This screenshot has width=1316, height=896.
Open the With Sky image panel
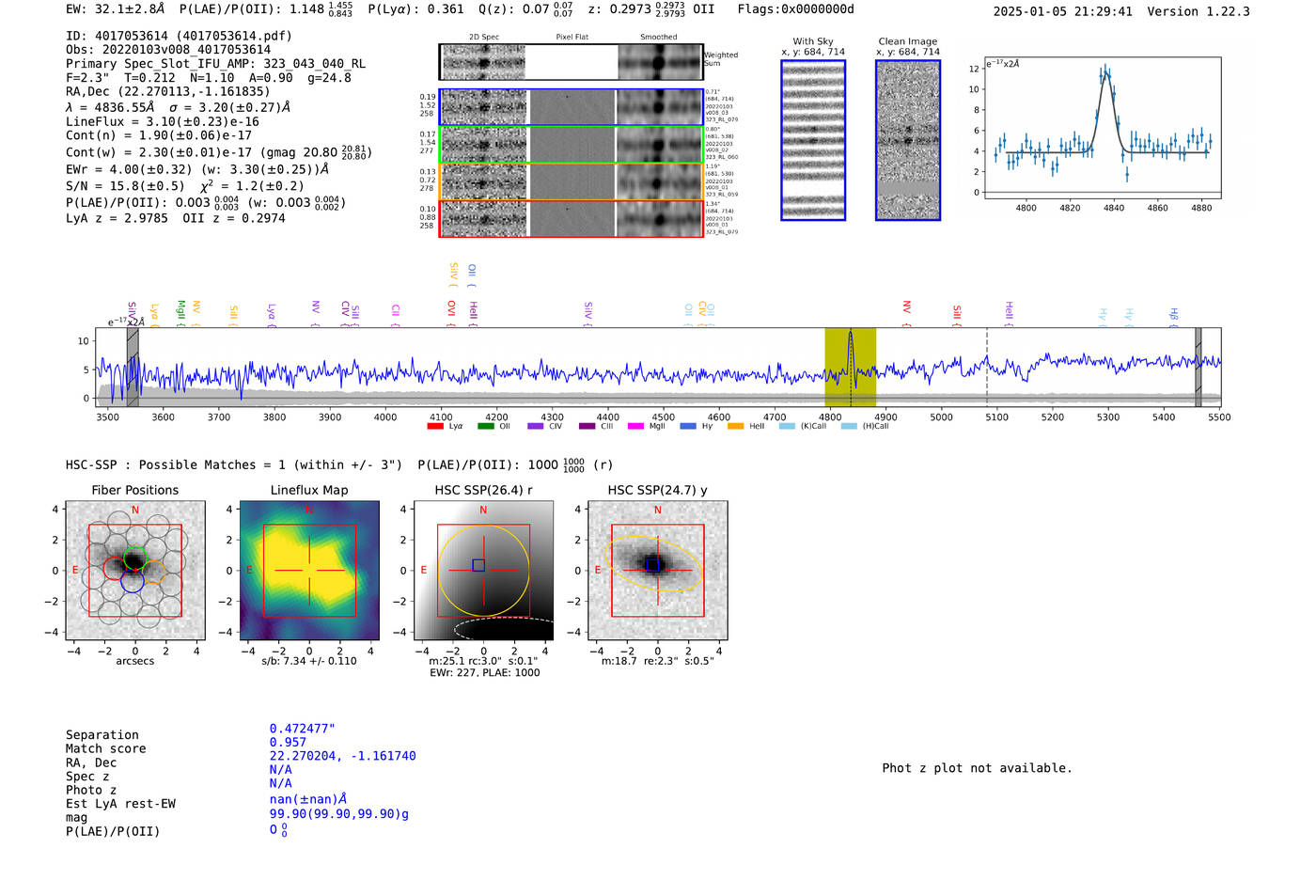point(813,140)
